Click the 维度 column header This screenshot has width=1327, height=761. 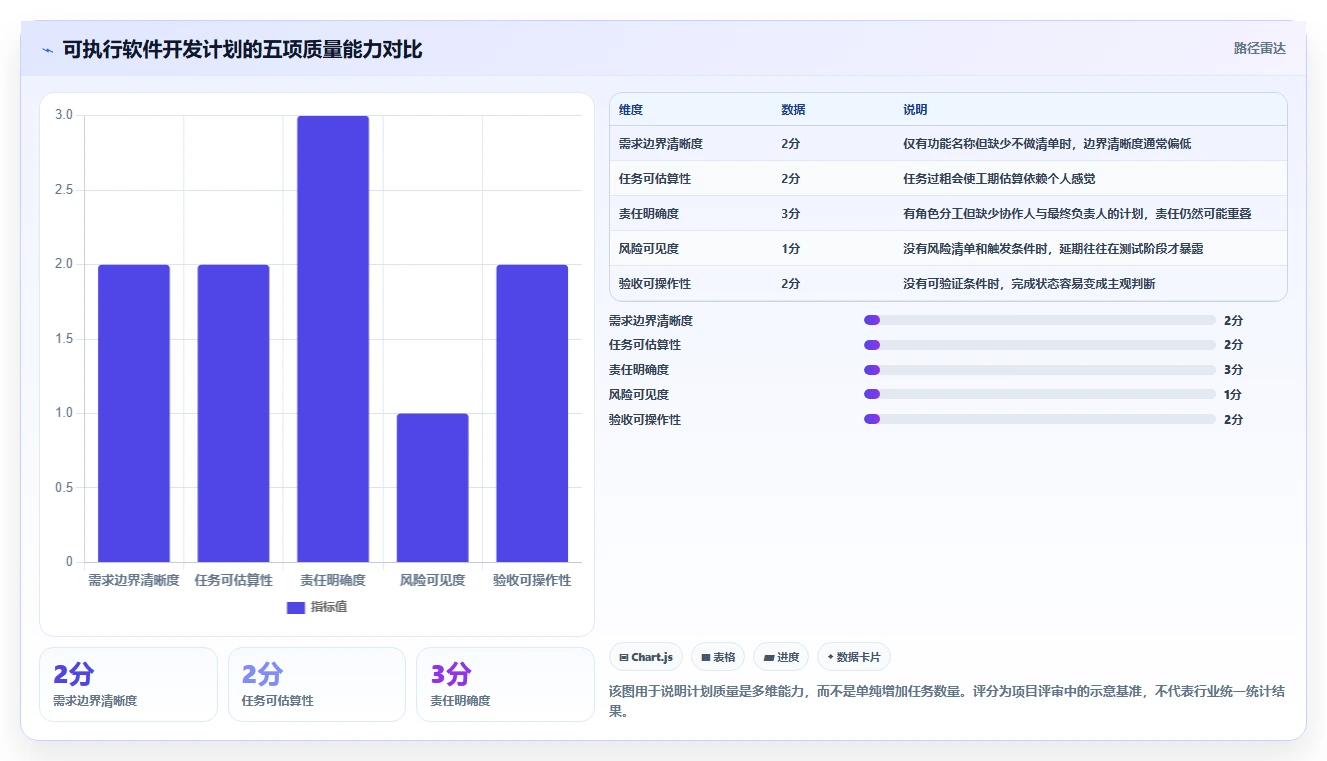[x=631, y=109]
